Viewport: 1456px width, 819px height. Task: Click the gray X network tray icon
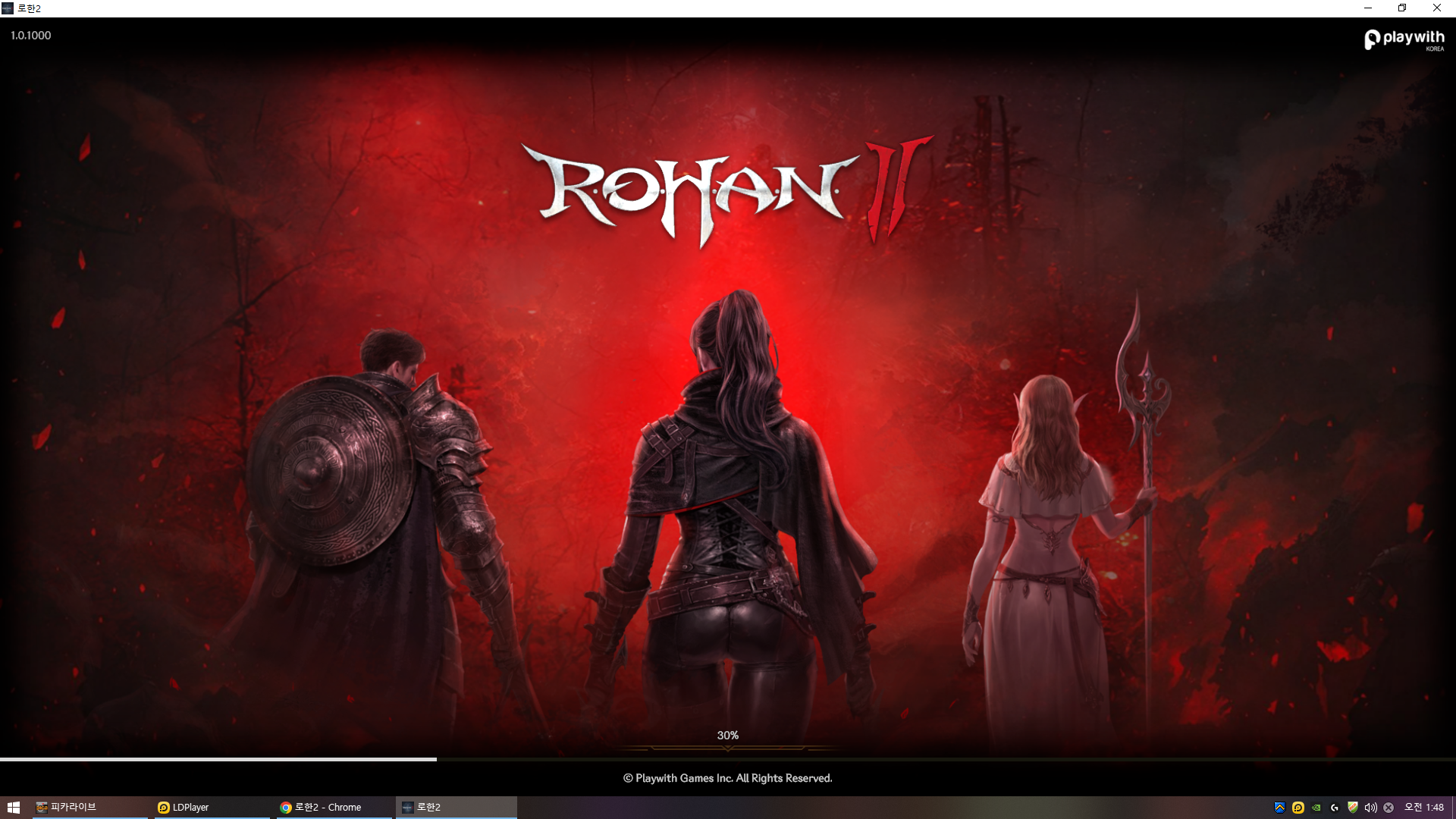pos(1389,808)
